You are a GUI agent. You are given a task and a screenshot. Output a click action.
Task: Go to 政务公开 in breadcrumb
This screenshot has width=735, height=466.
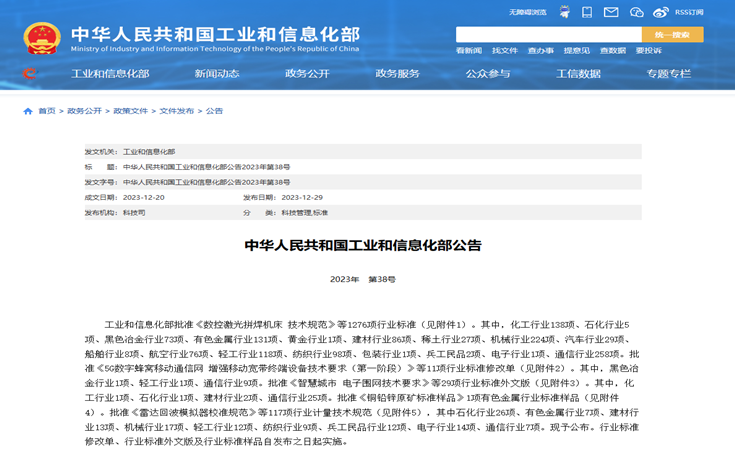point(84,111)
